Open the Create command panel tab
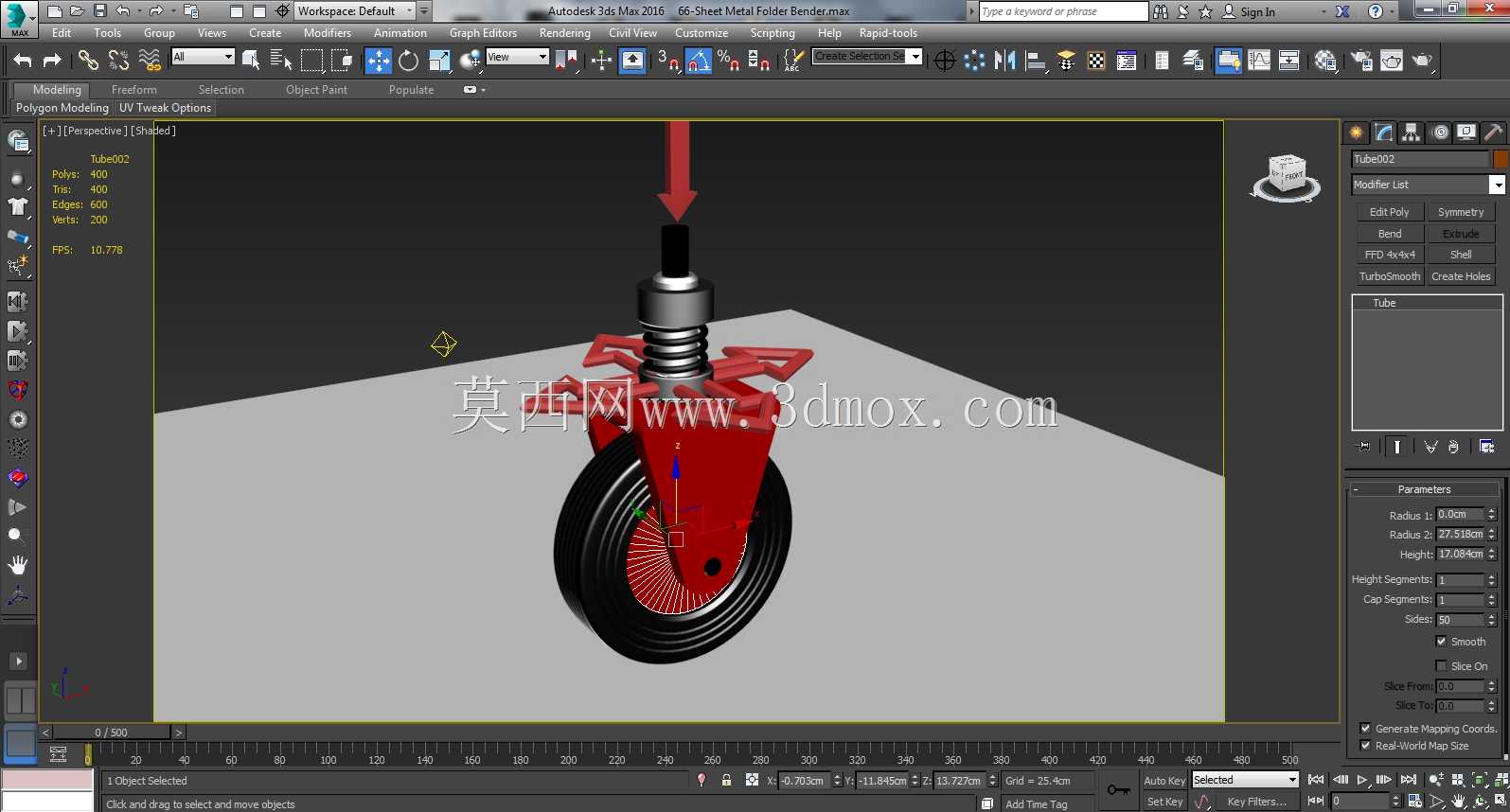Viewport: 1510px width, 812px height. (1357, 132)
